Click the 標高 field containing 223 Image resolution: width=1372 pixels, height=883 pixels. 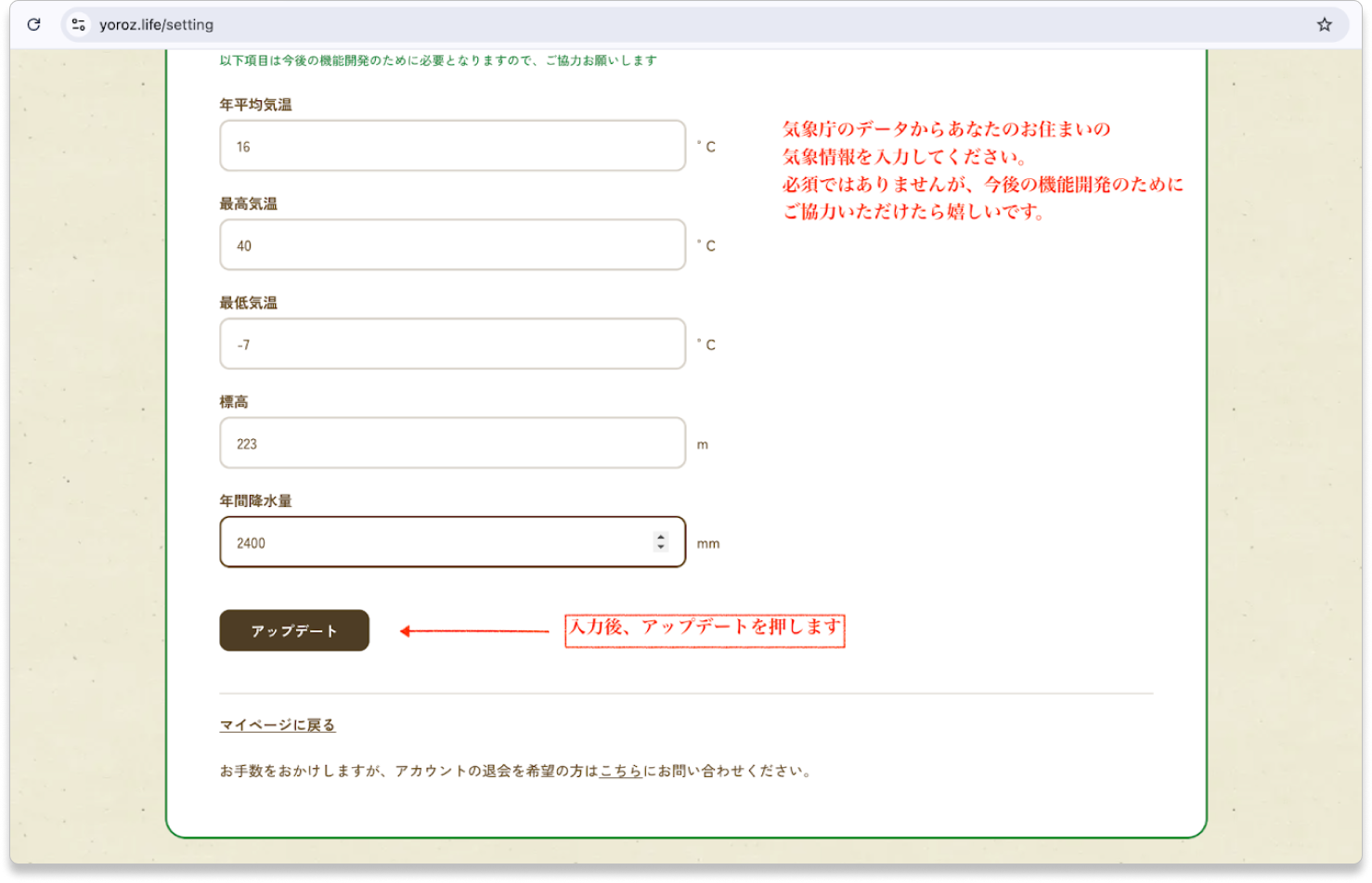pyautogui.click(x=452, y=444)
